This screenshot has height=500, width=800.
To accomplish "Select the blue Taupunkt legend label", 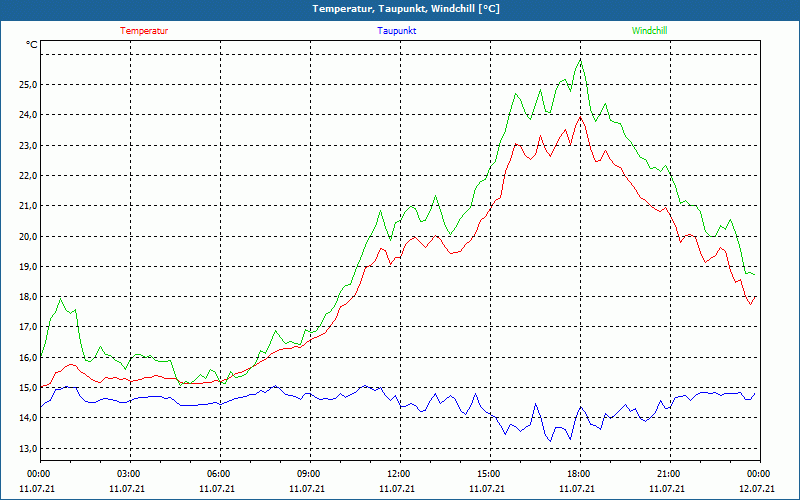I will tap(397, 31).
